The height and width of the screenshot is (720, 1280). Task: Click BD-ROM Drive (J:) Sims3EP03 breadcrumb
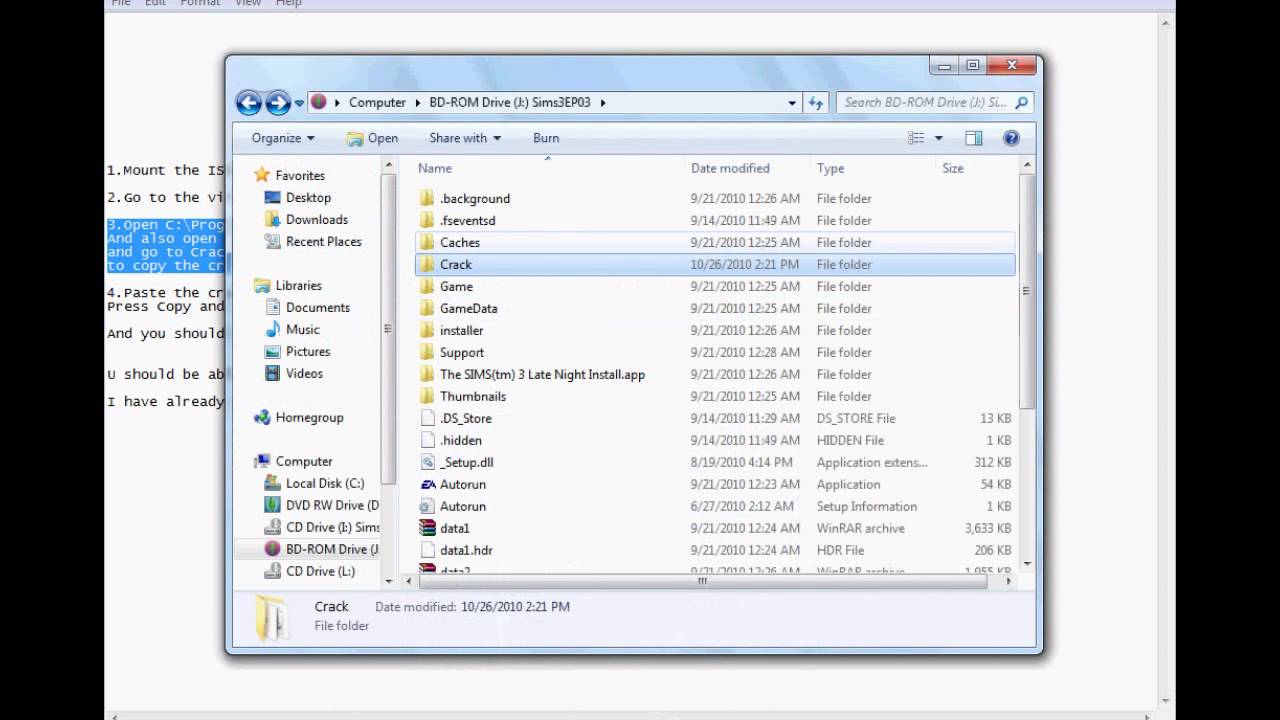click(x=511, y=102)
